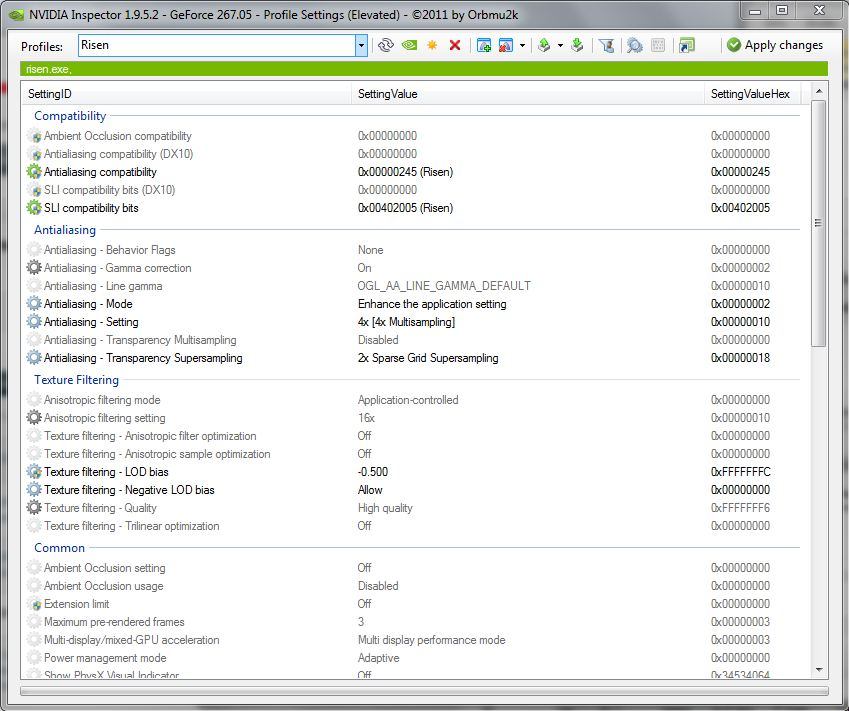
Task: Expand dropdown arrow next to remove application
Action: (x=522, y=45)
